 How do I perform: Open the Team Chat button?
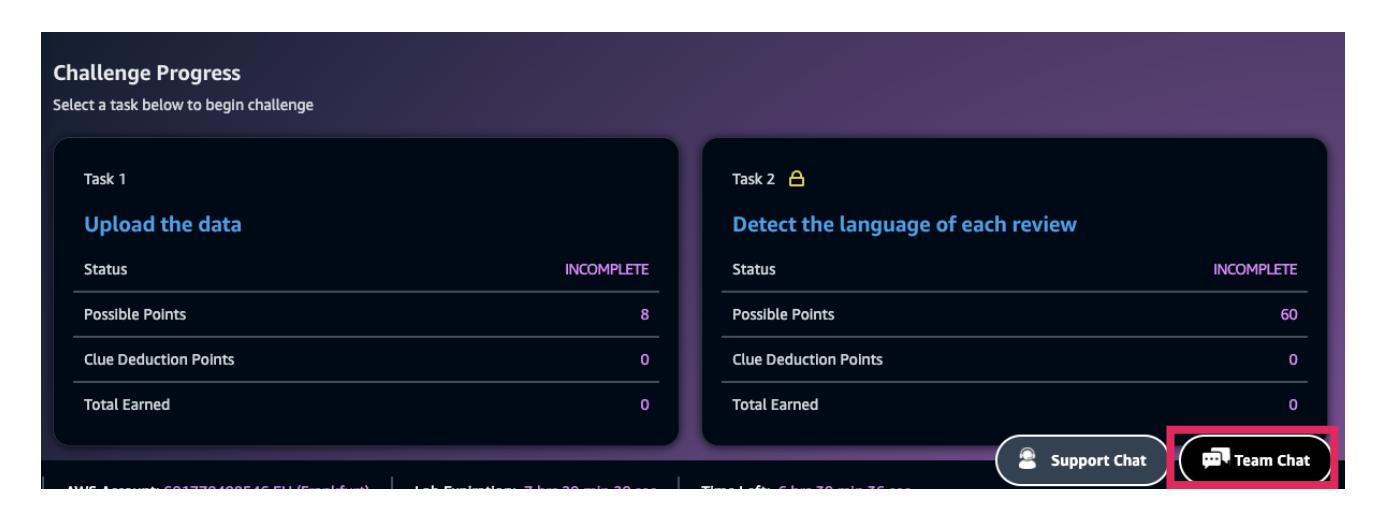point(1257,461)
